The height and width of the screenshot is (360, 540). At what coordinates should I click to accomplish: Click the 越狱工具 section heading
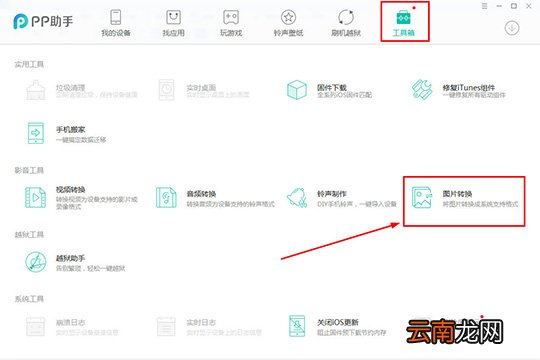[29, 235]
